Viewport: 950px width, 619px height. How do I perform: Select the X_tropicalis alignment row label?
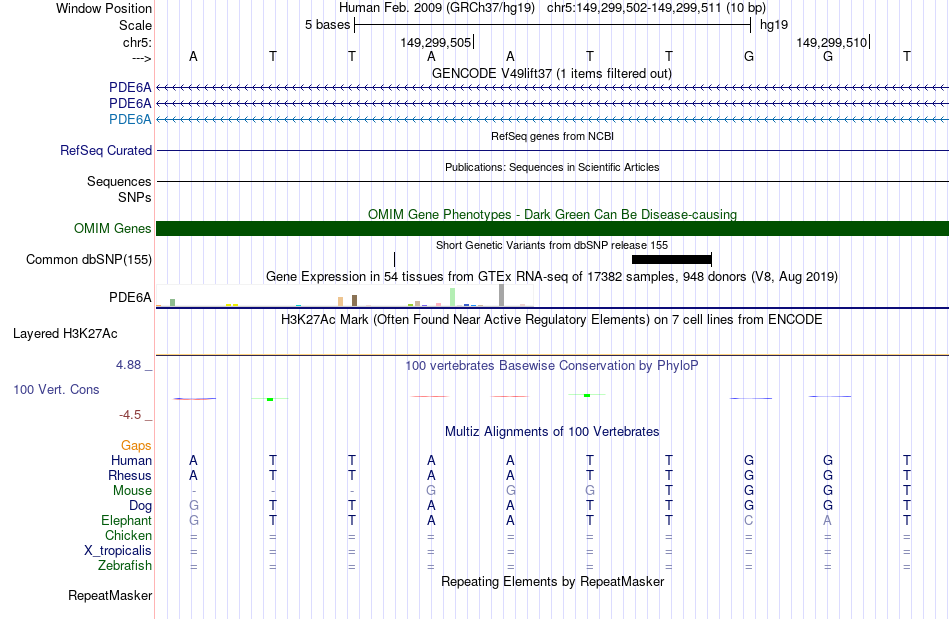tap(118, 551)
